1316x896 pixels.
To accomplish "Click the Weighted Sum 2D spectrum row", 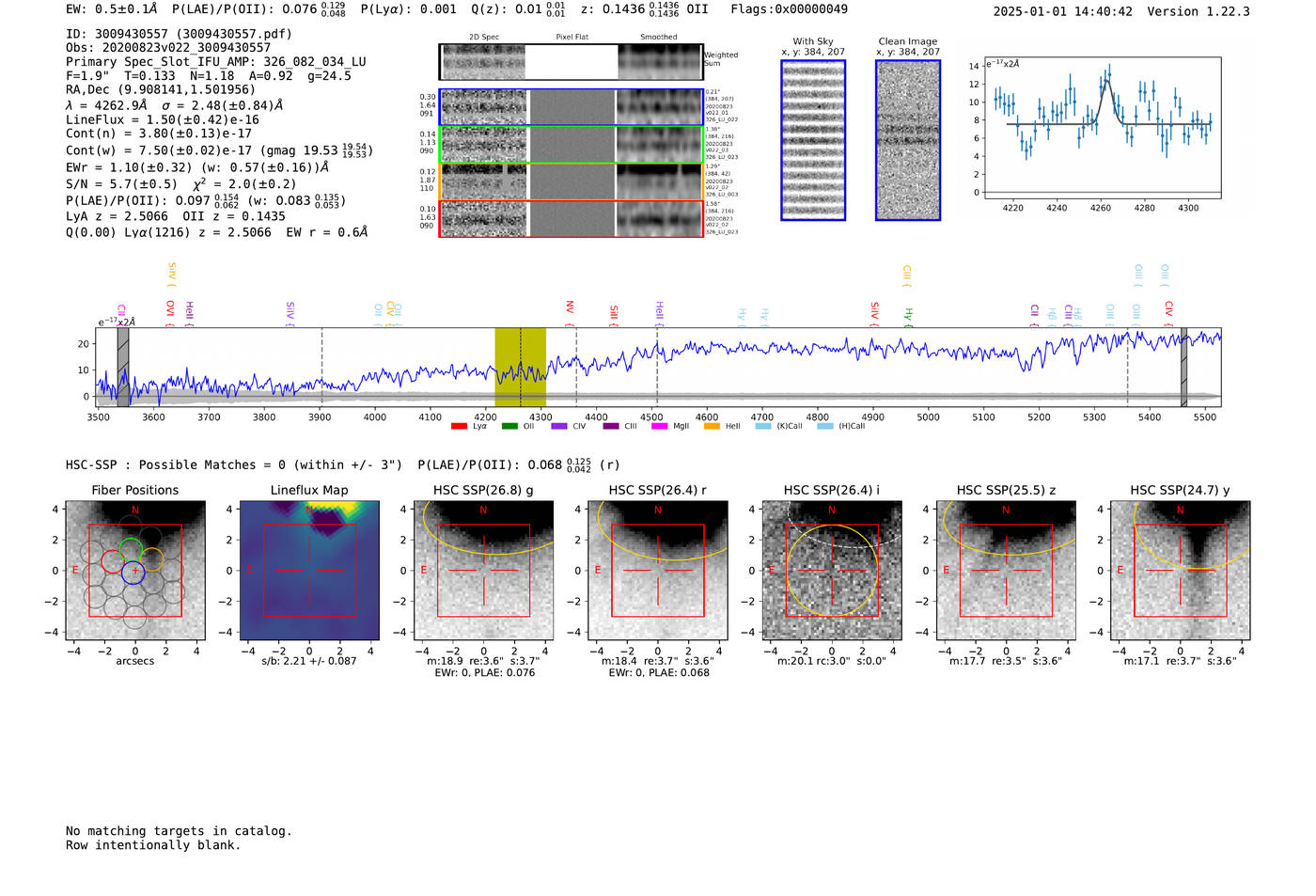I will tap(571, 62).
